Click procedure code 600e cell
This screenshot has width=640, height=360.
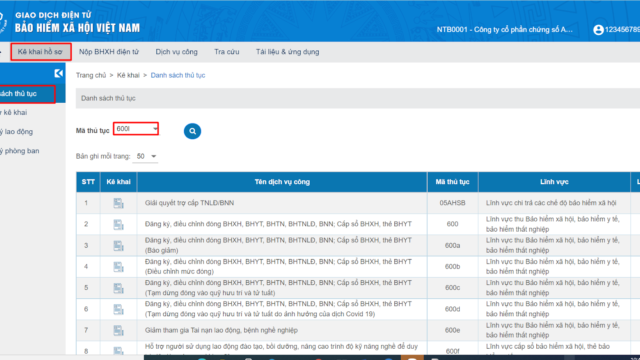pyautogui.click(x=452, y=330)
